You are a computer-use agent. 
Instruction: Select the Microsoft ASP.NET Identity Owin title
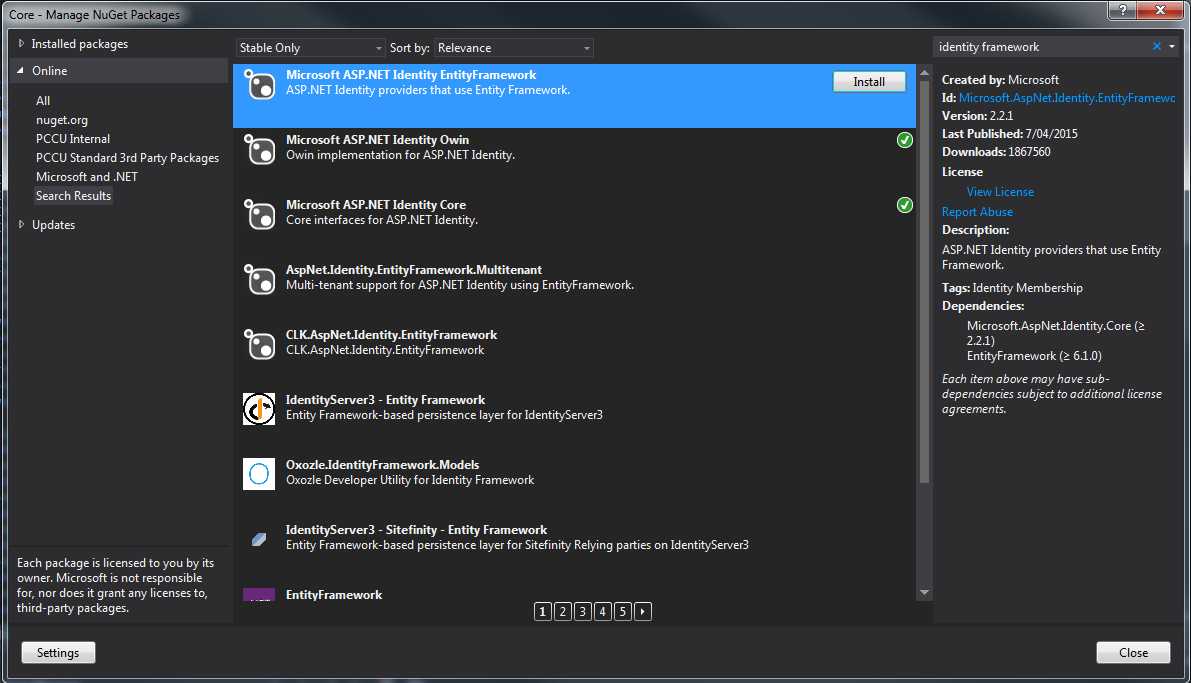tap(377, 140)
